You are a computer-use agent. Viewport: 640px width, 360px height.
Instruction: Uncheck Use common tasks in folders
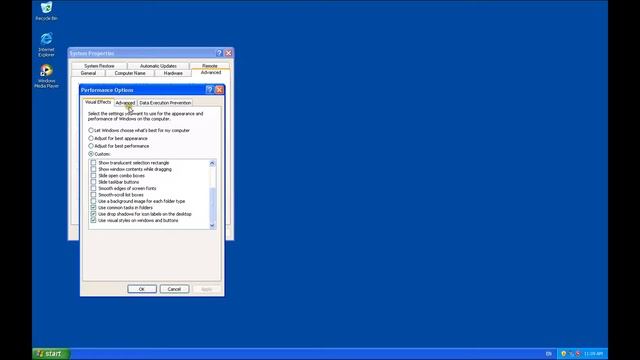(93, 207)
